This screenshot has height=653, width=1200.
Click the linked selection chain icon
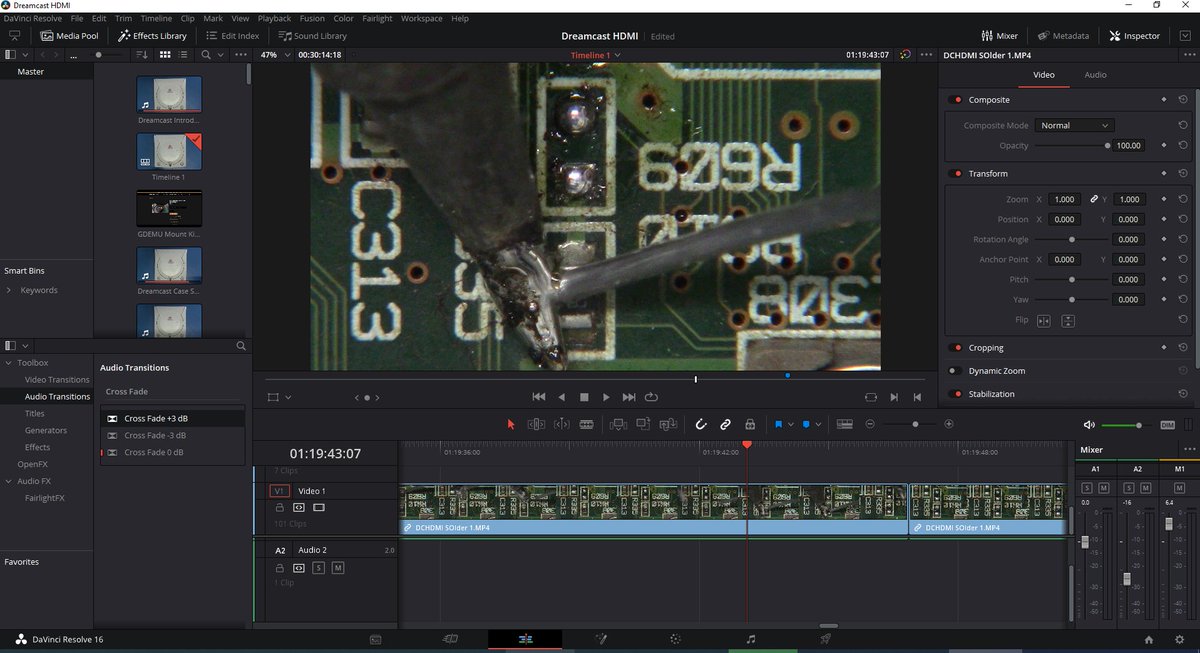click(x=725, y=424)
